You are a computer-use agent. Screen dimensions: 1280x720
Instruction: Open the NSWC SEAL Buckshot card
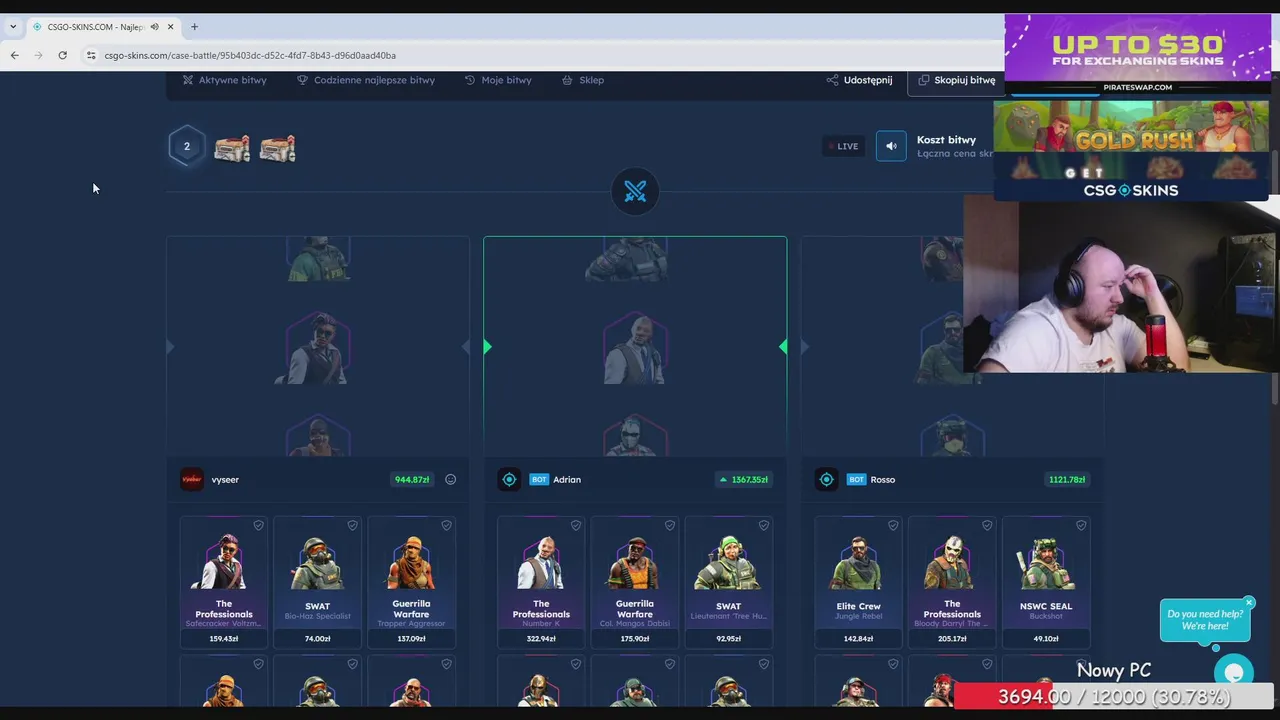click(1046, 582)
